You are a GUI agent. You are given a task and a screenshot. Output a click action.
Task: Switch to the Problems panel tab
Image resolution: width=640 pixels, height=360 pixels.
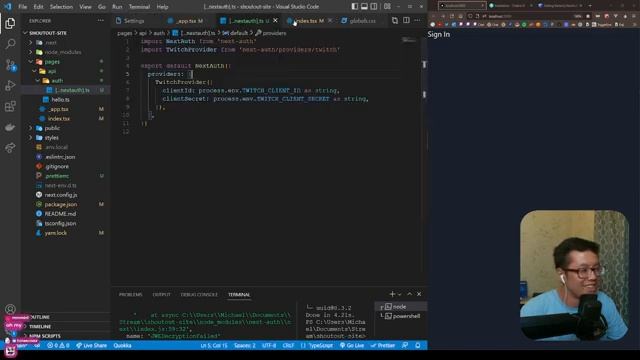tap(130, 294)
